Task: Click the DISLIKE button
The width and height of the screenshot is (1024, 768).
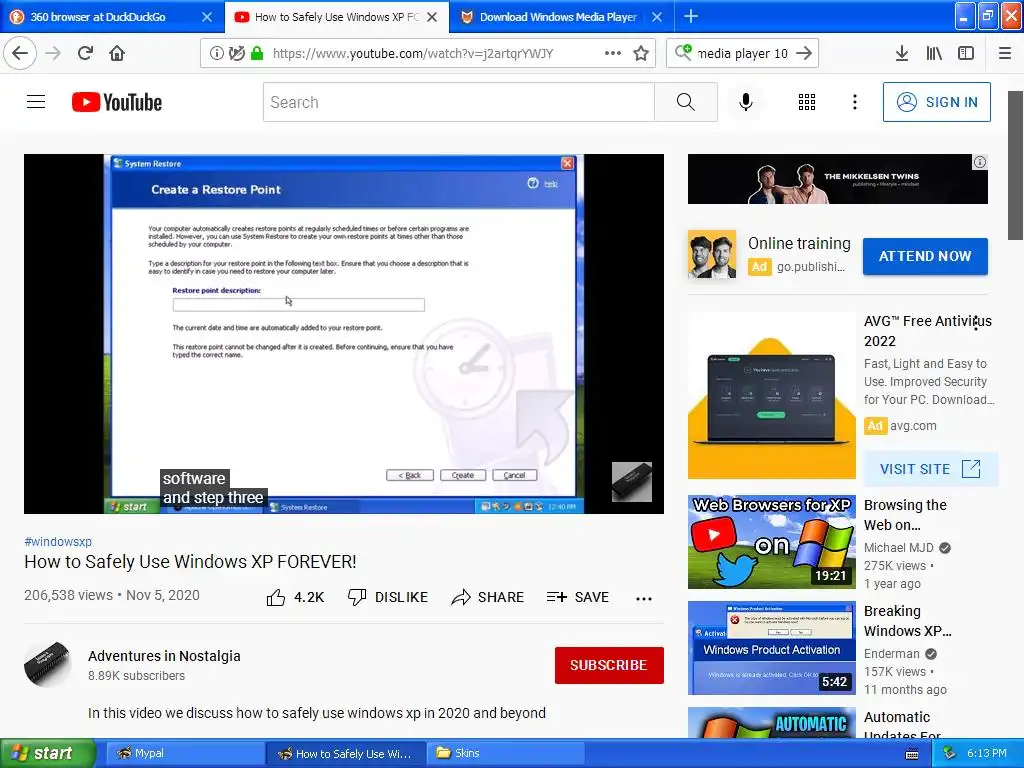Action: [388, 597]
